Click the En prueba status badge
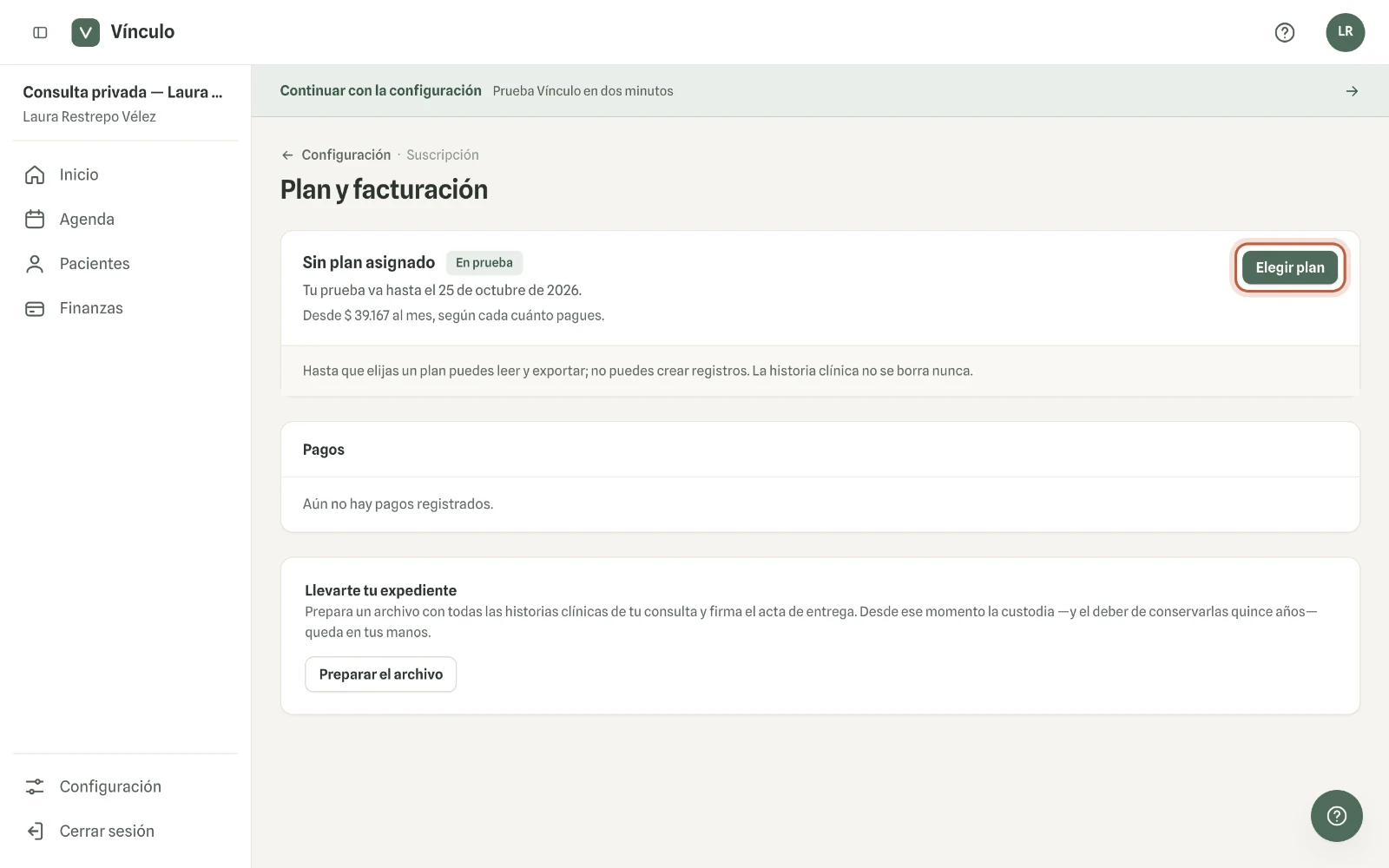Viewport: 1389px width, 868px height. tap(484, 263)
